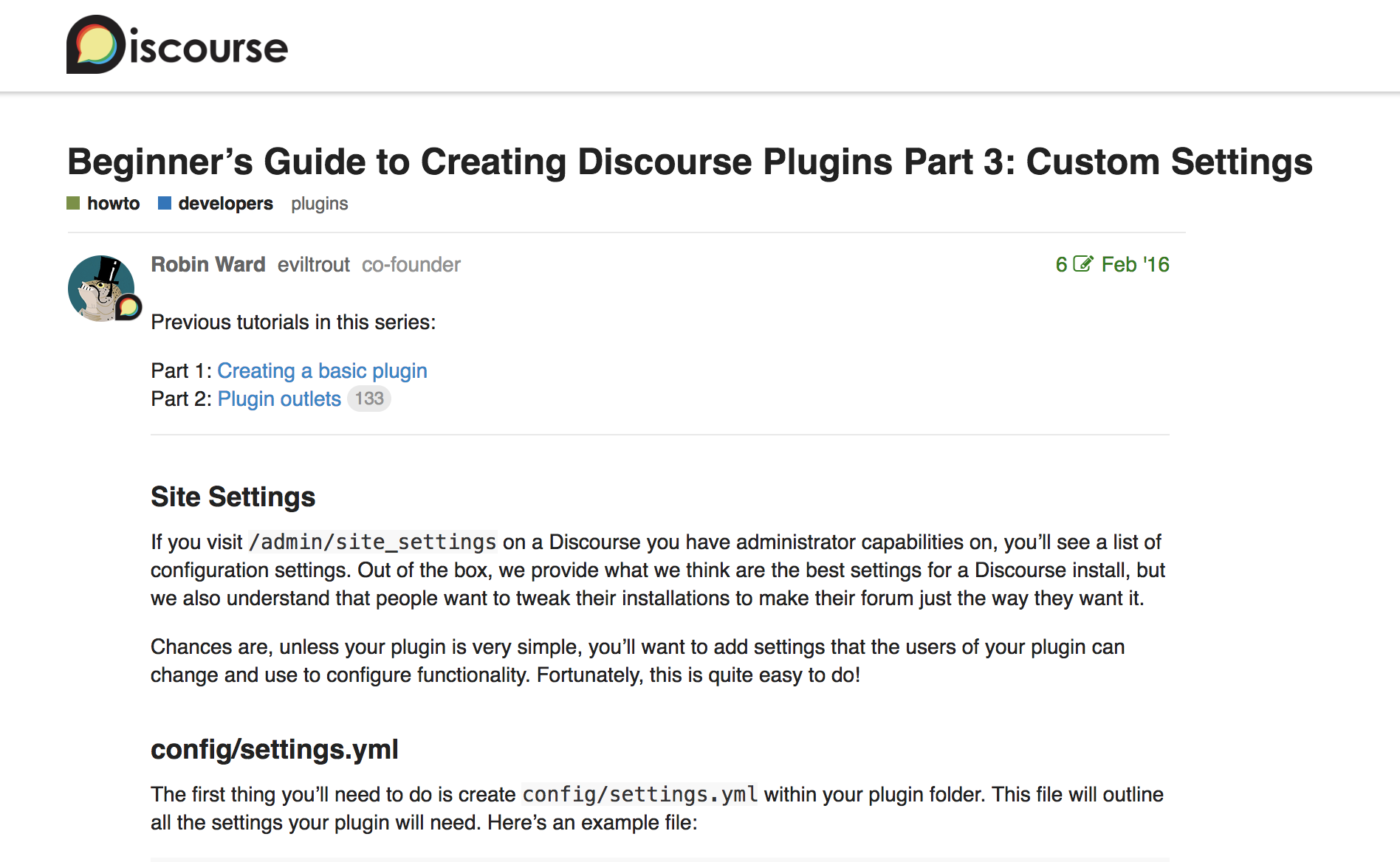This screenshot has height=862, width=1400.
Task: Click the "Site Settings" section heading
Action: [x=233, y=497]
